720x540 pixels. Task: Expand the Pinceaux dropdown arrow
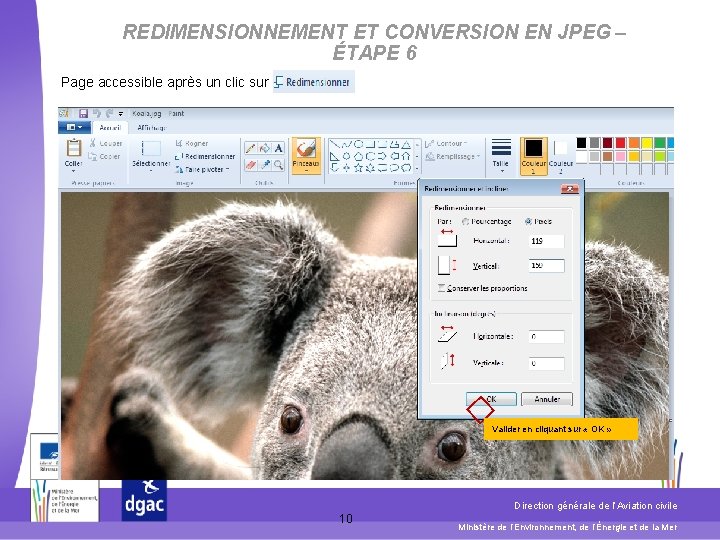tap(306, 171)
